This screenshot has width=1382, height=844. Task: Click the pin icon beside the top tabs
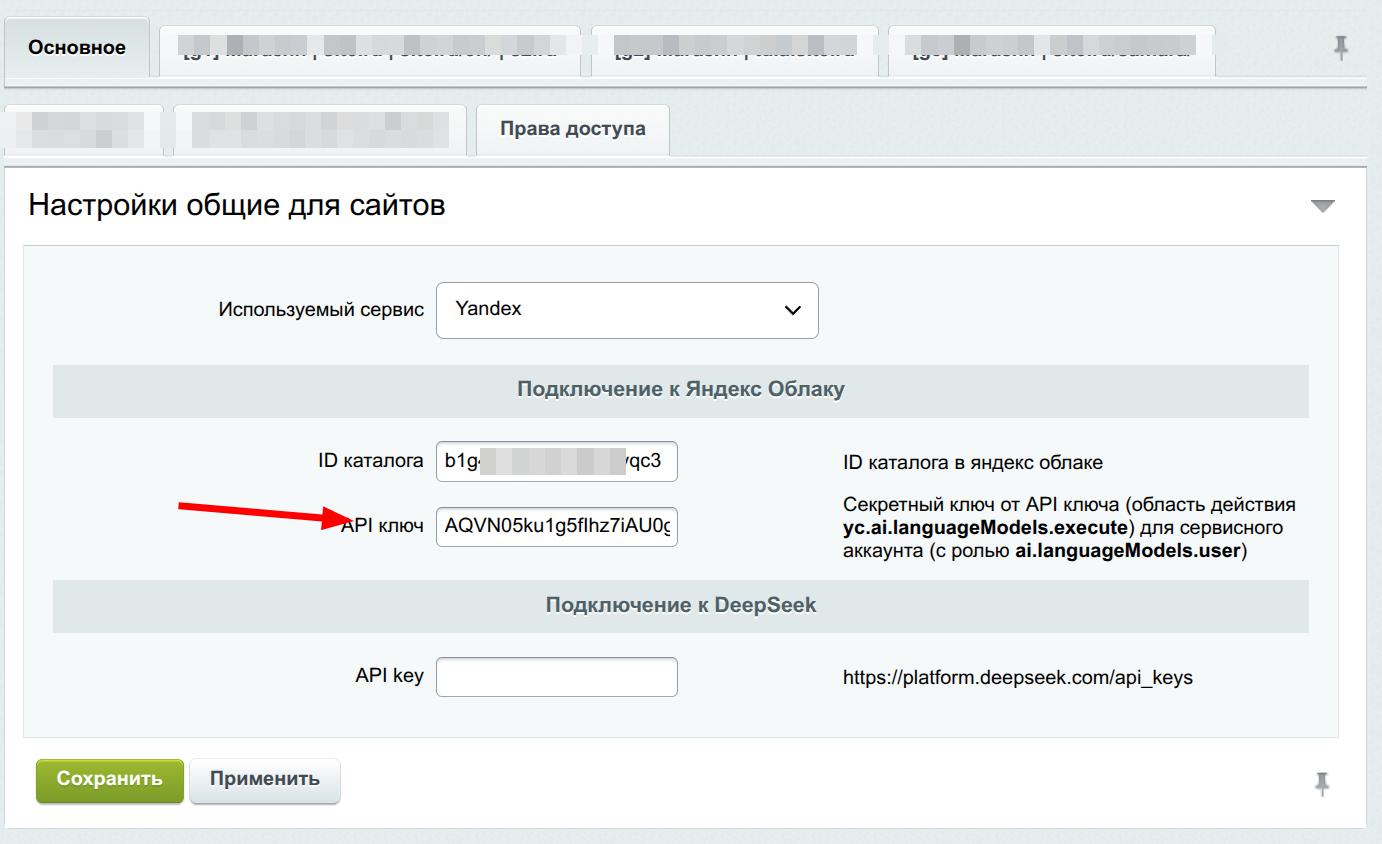pyautogui.click(x=1341, y=47)
